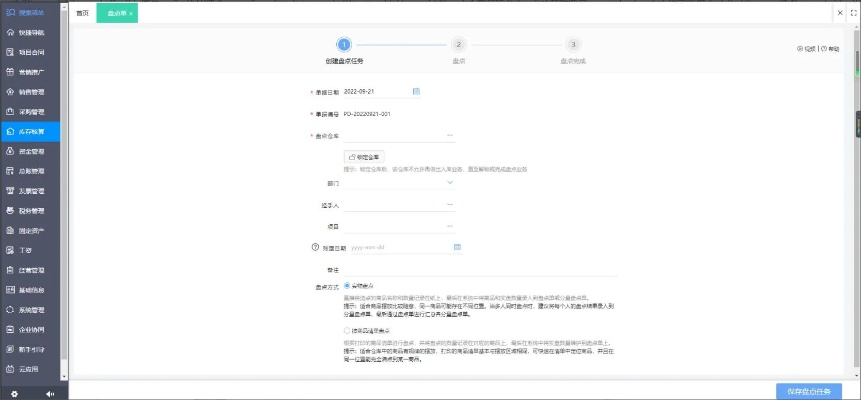This screenshot has height=400, width=861.
Task: Open 云应用 in the sidebar
Action: click(30, 369)
